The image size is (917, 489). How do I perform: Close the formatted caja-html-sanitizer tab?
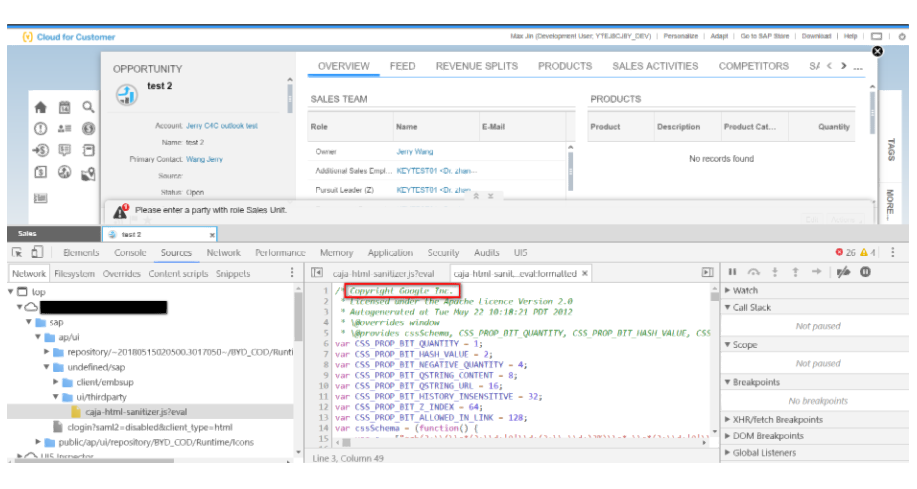tap(584, 273)
